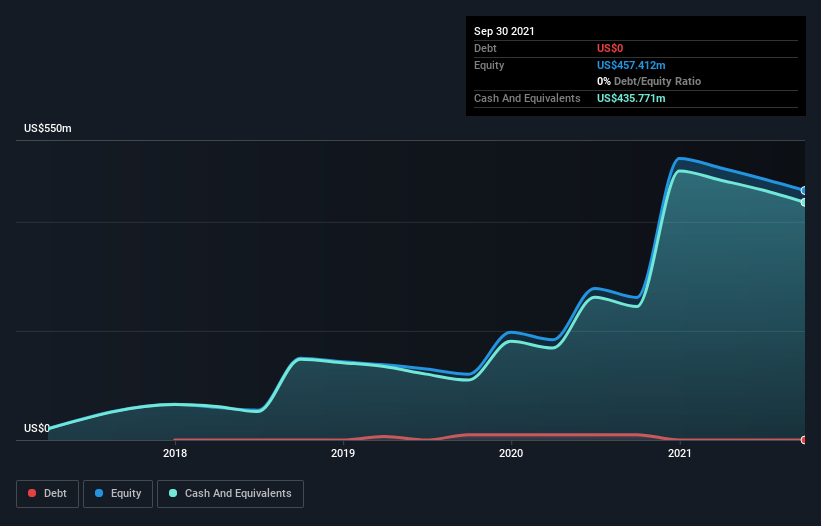Click the red US$0 debt value
This screenshot has width=821, height=526.
(x=610, y=48)
